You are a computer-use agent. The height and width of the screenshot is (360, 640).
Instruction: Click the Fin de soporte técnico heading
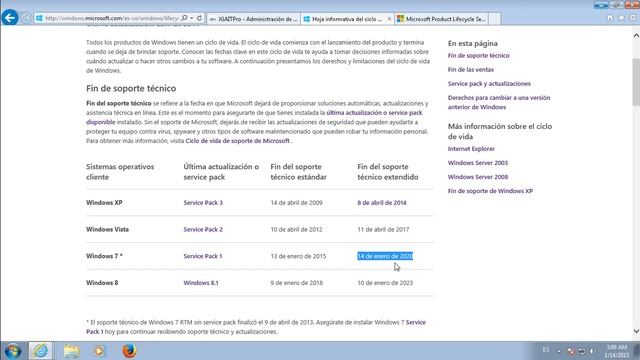pyautogui.click(x=131, y=88)
